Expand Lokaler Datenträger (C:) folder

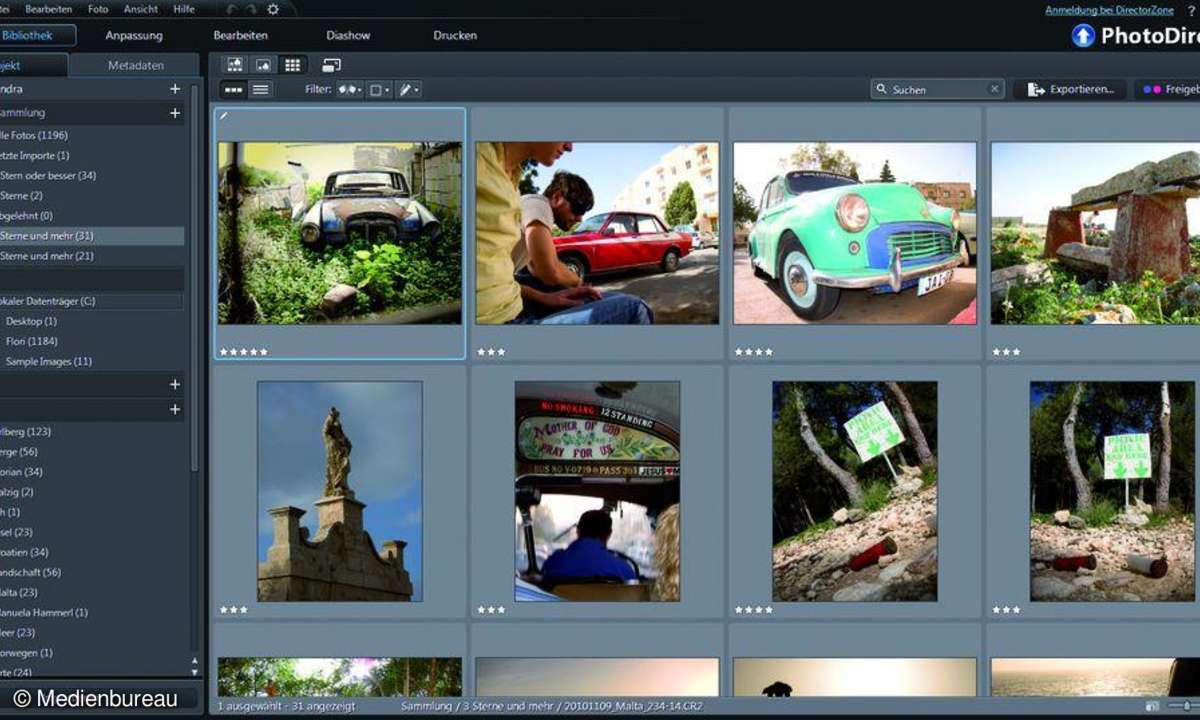click(x=92, y=301)
